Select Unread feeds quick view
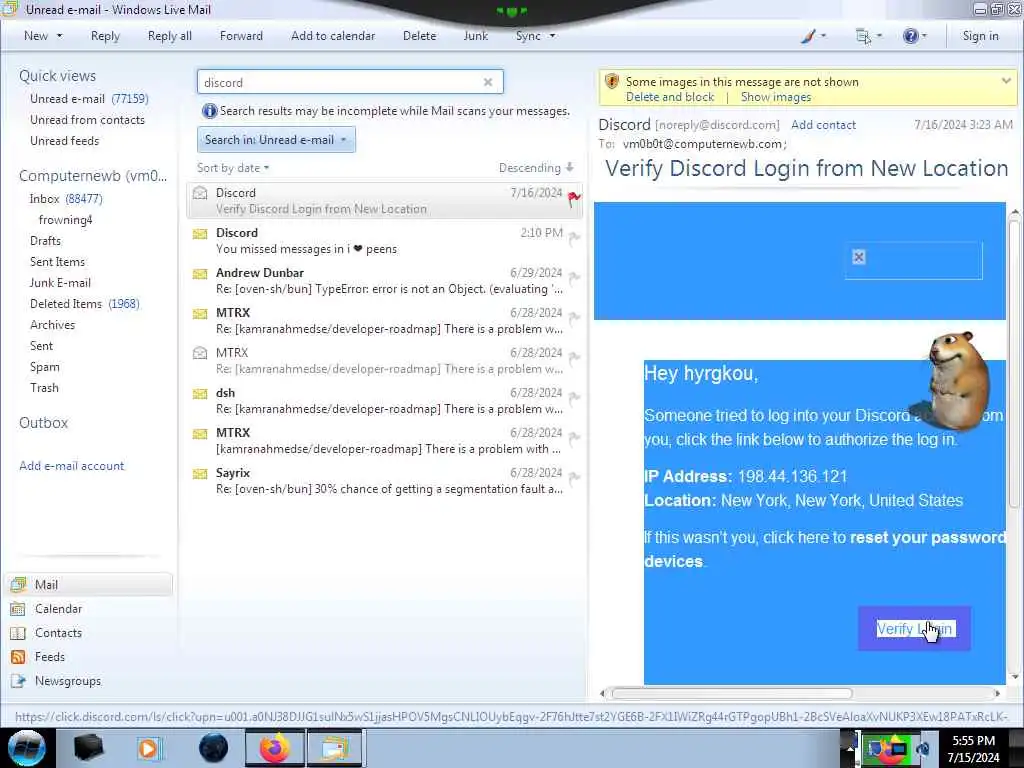 64,140
